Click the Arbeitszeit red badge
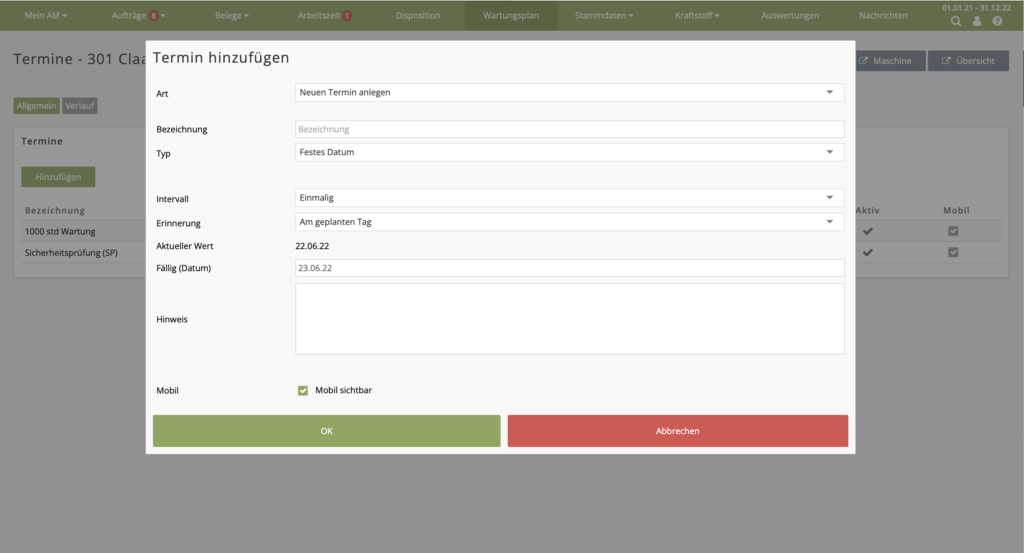 coord(347,16)
